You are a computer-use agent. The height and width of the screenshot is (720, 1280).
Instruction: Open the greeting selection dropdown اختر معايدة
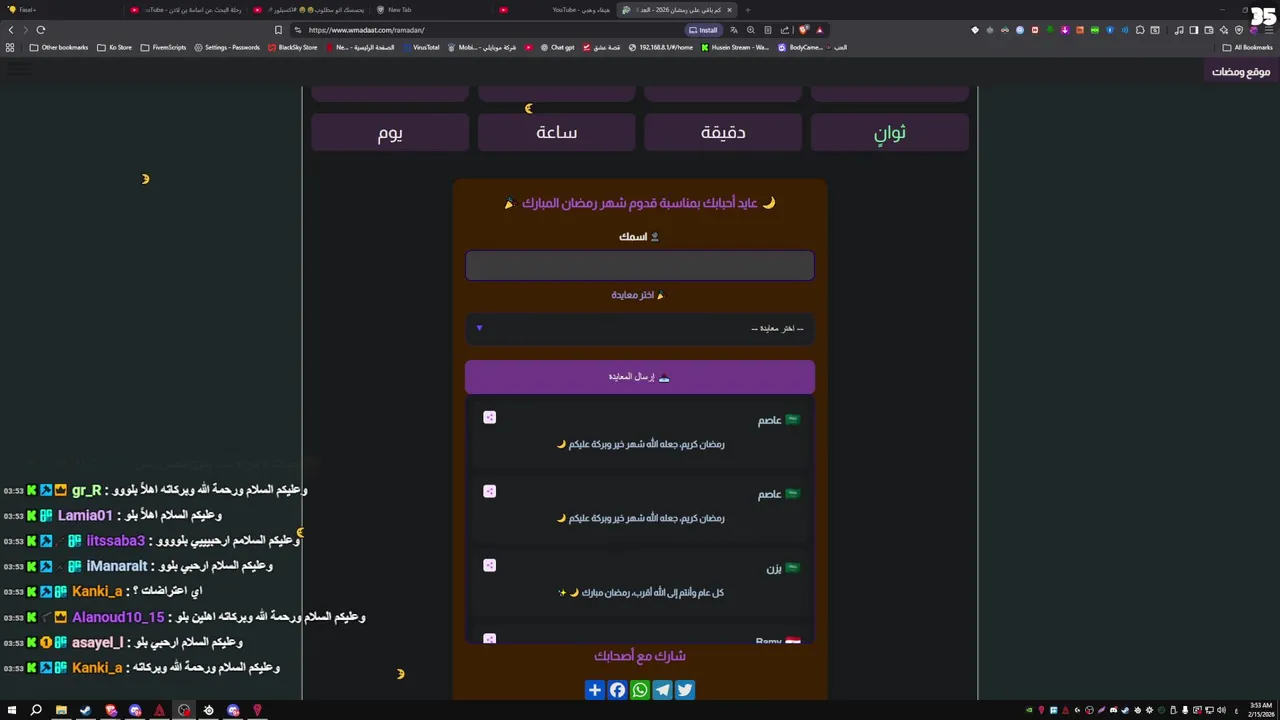point(640,328)
